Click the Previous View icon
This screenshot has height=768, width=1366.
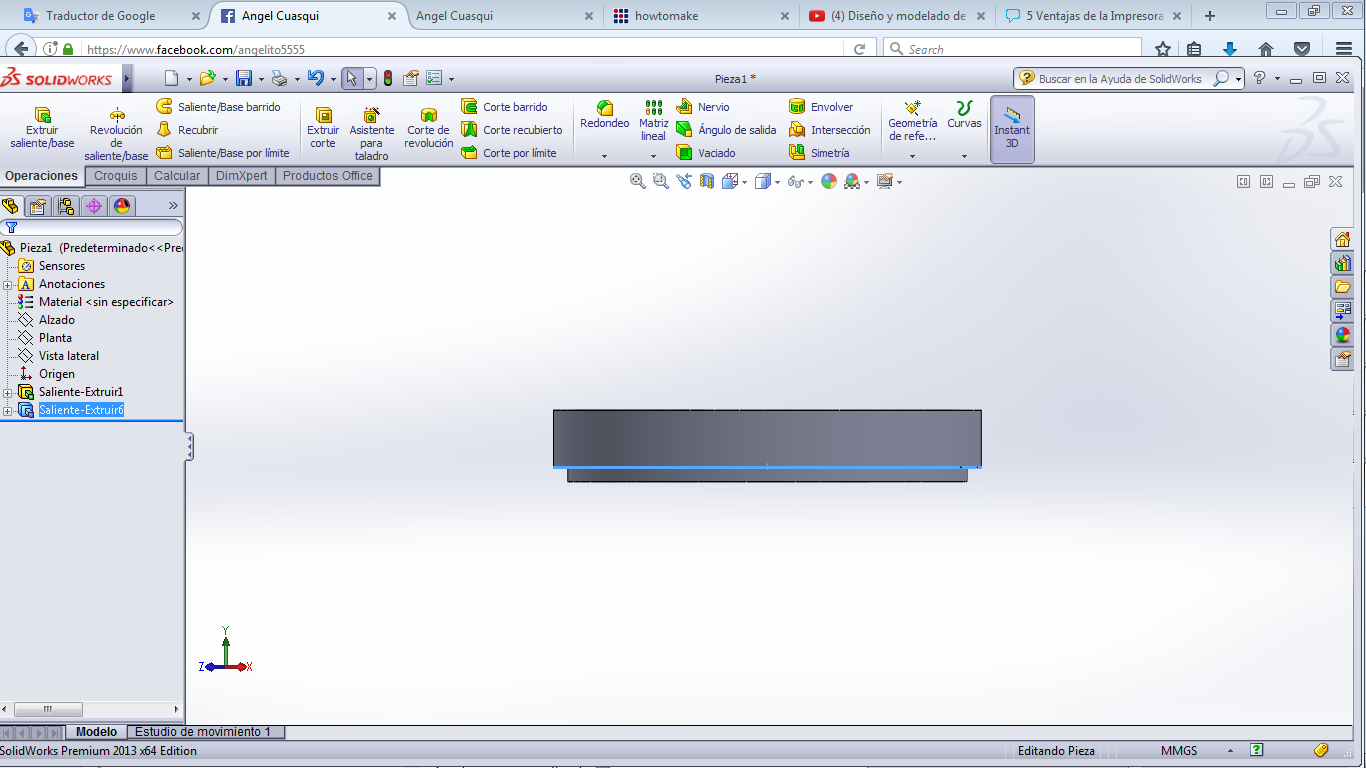[x=684, y=181]
